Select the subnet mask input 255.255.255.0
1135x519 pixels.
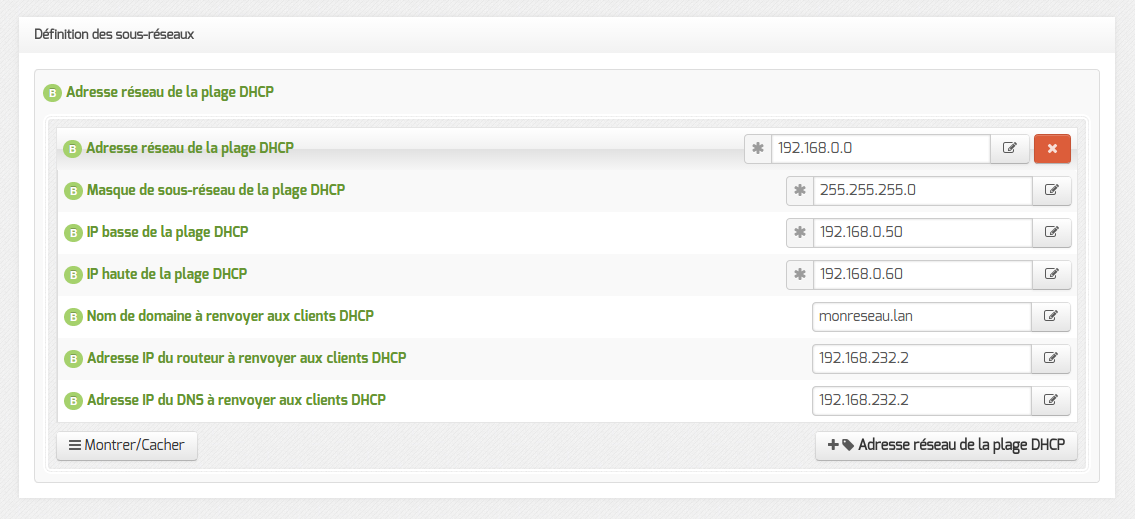pos(923,190)
